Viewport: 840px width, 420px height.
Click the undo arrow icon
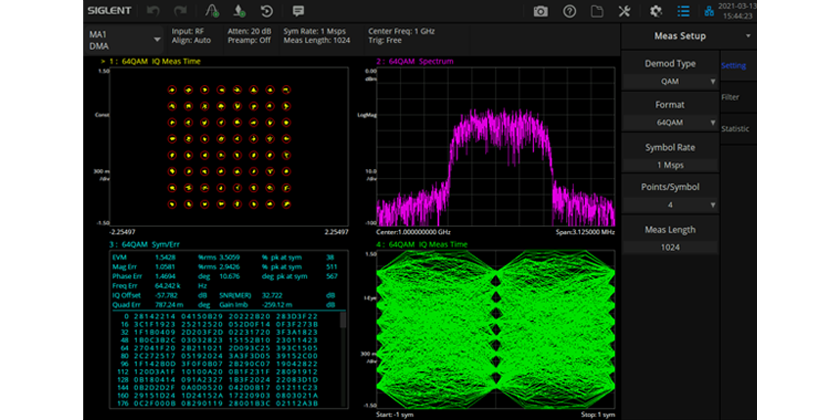pyautogui.click(x=154, y=11)
